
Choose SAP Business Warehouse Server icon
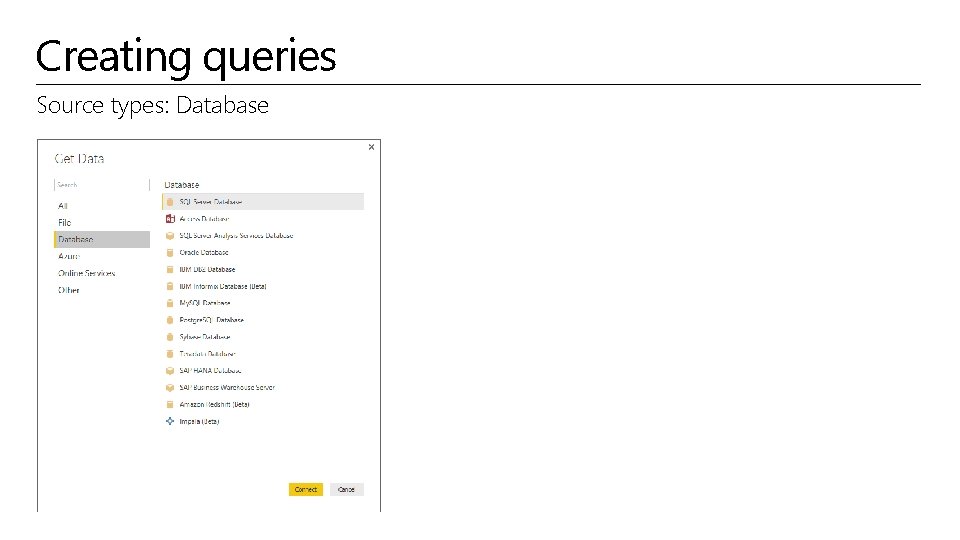pyautogui.click(x=170, y=388)
